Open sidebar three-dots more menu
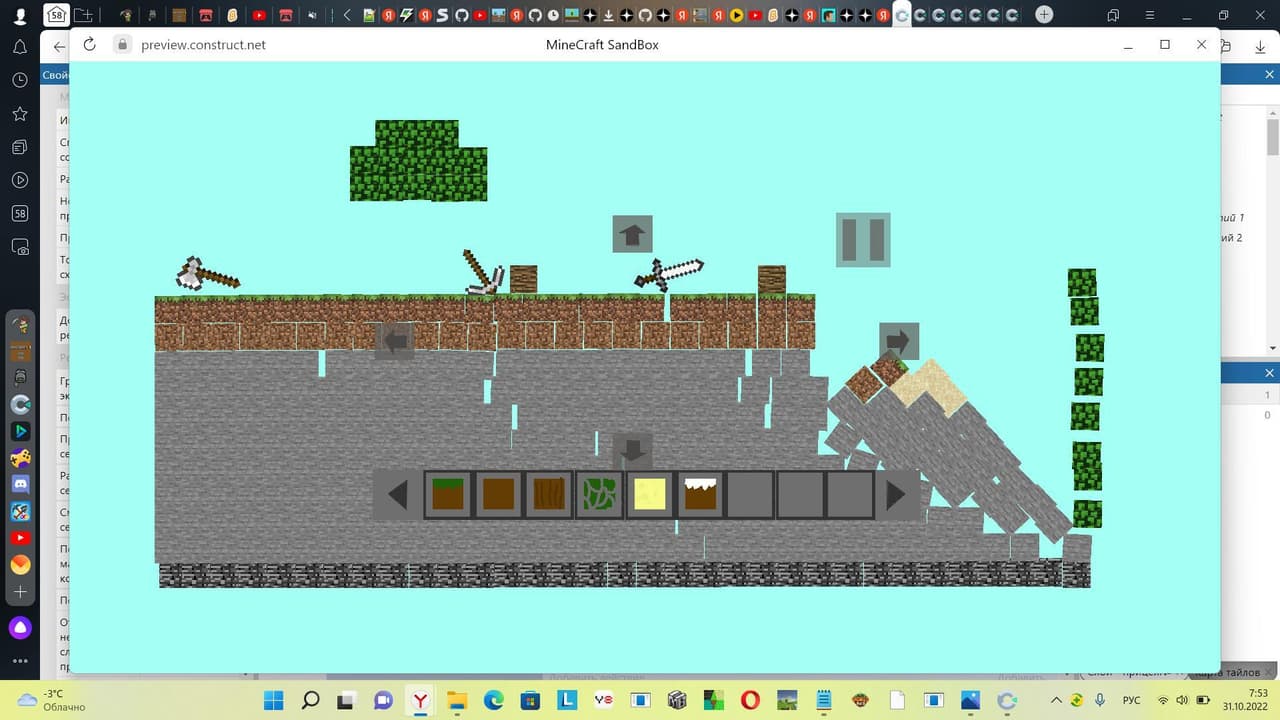This screenshot has height=720, width=1280. click(20, 661)
